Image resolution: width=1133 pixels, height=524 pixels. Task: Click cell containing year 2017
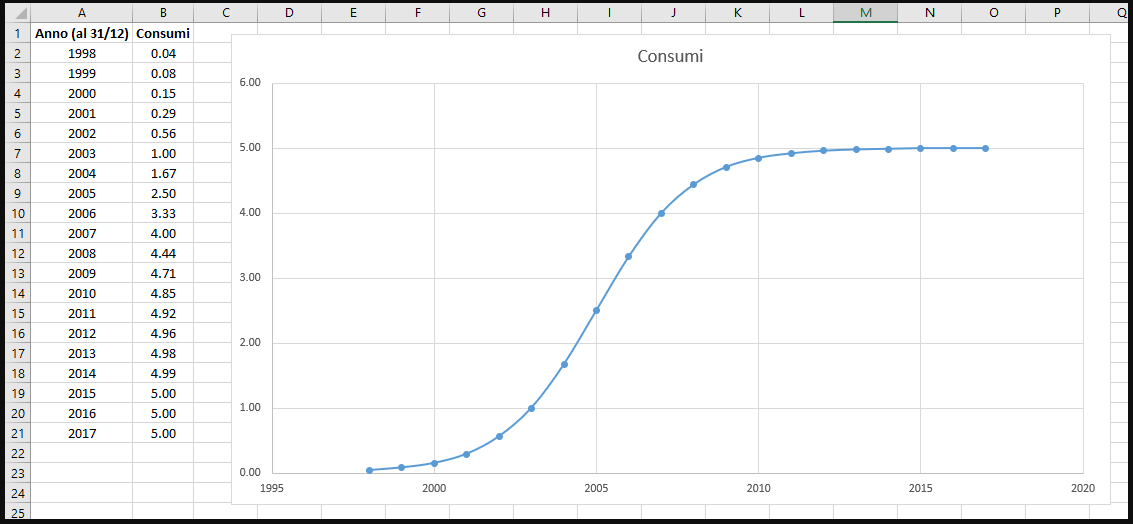[x=81, y=434]
